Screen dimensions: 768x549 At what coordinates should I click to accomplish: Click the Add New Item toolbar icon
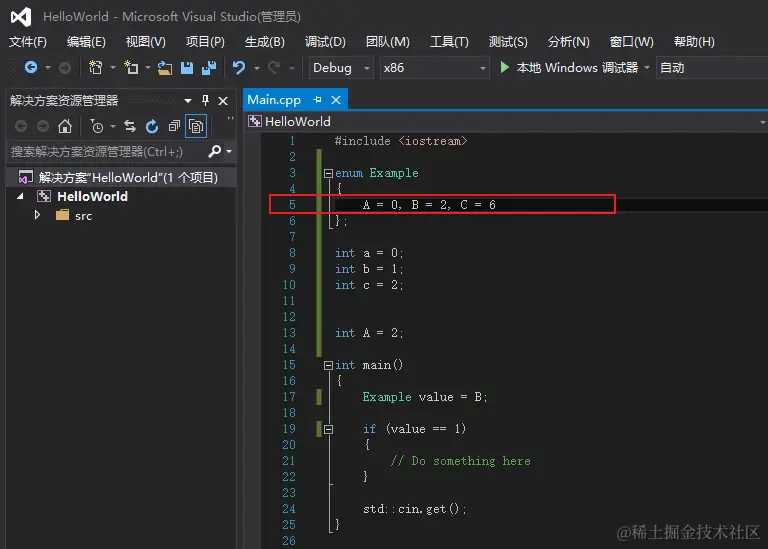[131, 67]
